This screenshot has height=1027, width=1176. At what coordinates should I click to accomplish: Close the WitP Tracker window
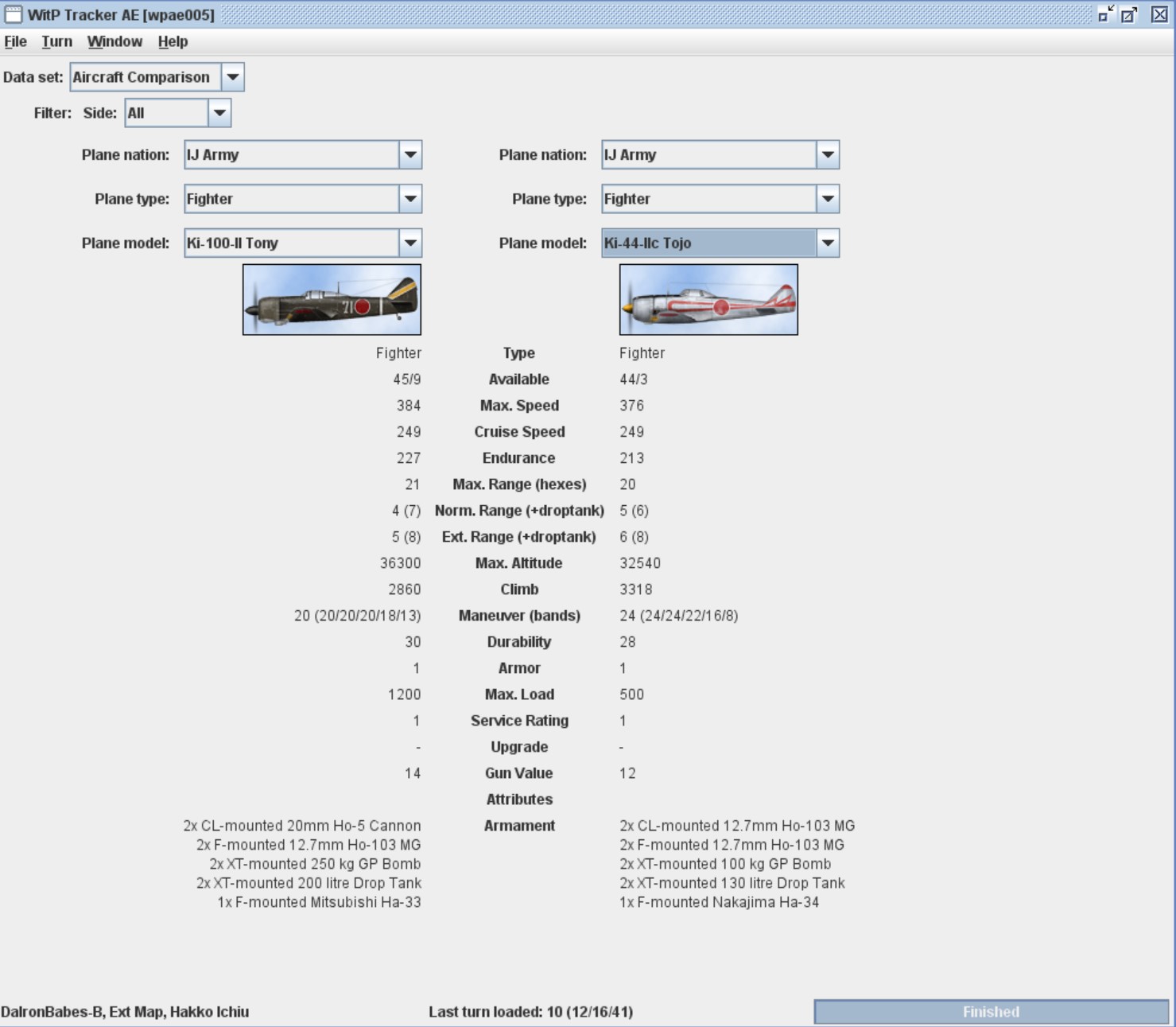(1159, 14)
